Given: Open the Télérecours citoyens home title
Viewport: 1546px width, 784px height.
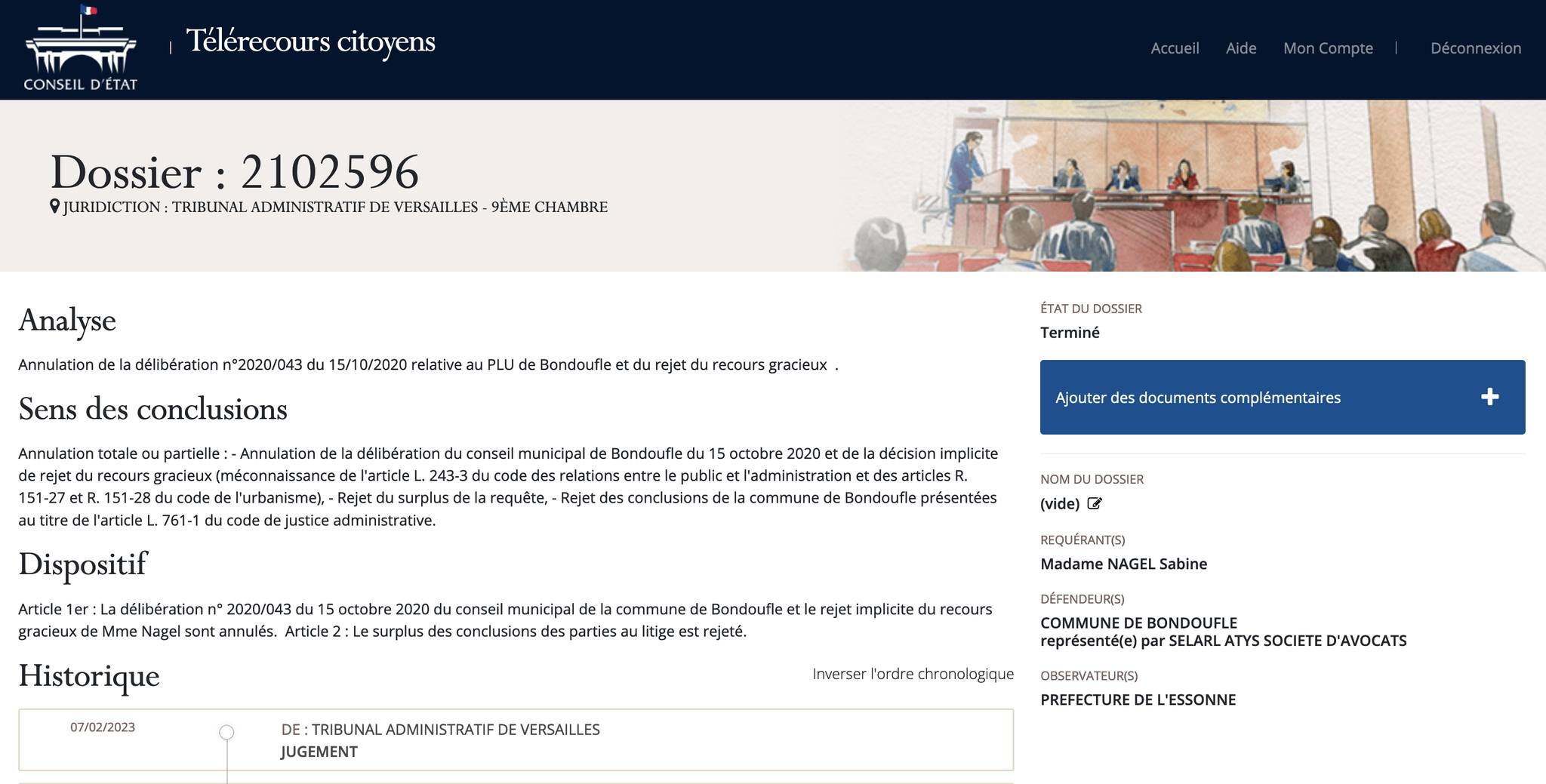Looking at the screenshot, I should coord(310,43).
